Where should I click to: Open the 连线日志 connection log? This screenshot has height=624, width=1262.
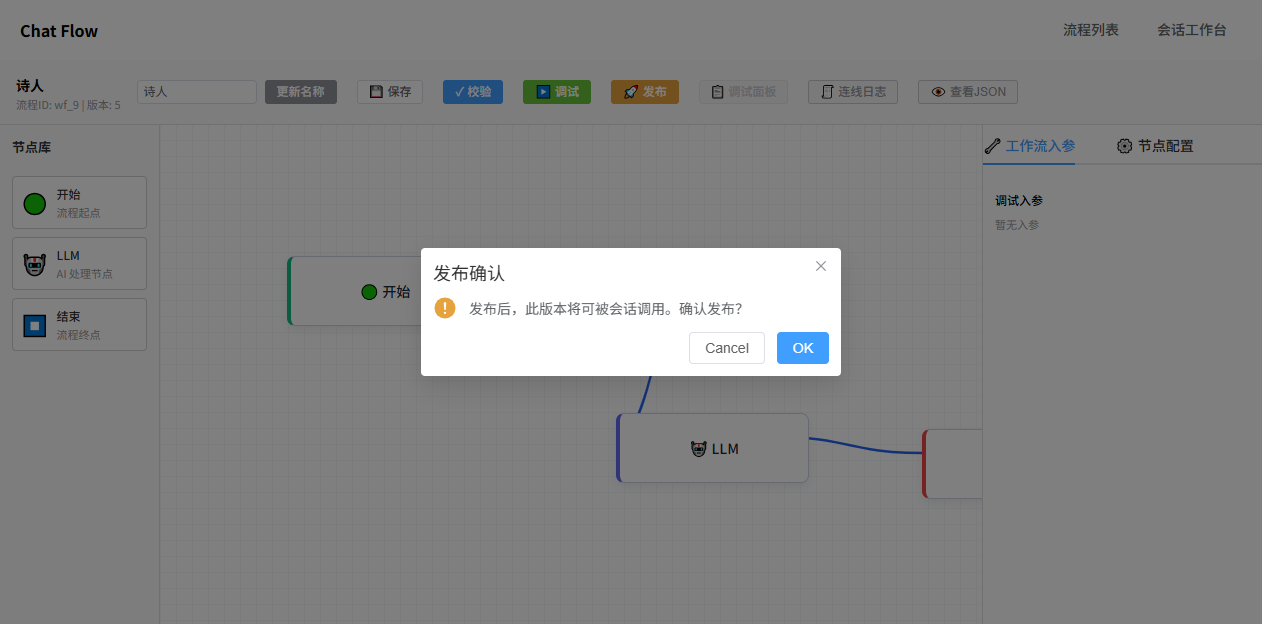[853, 92]
